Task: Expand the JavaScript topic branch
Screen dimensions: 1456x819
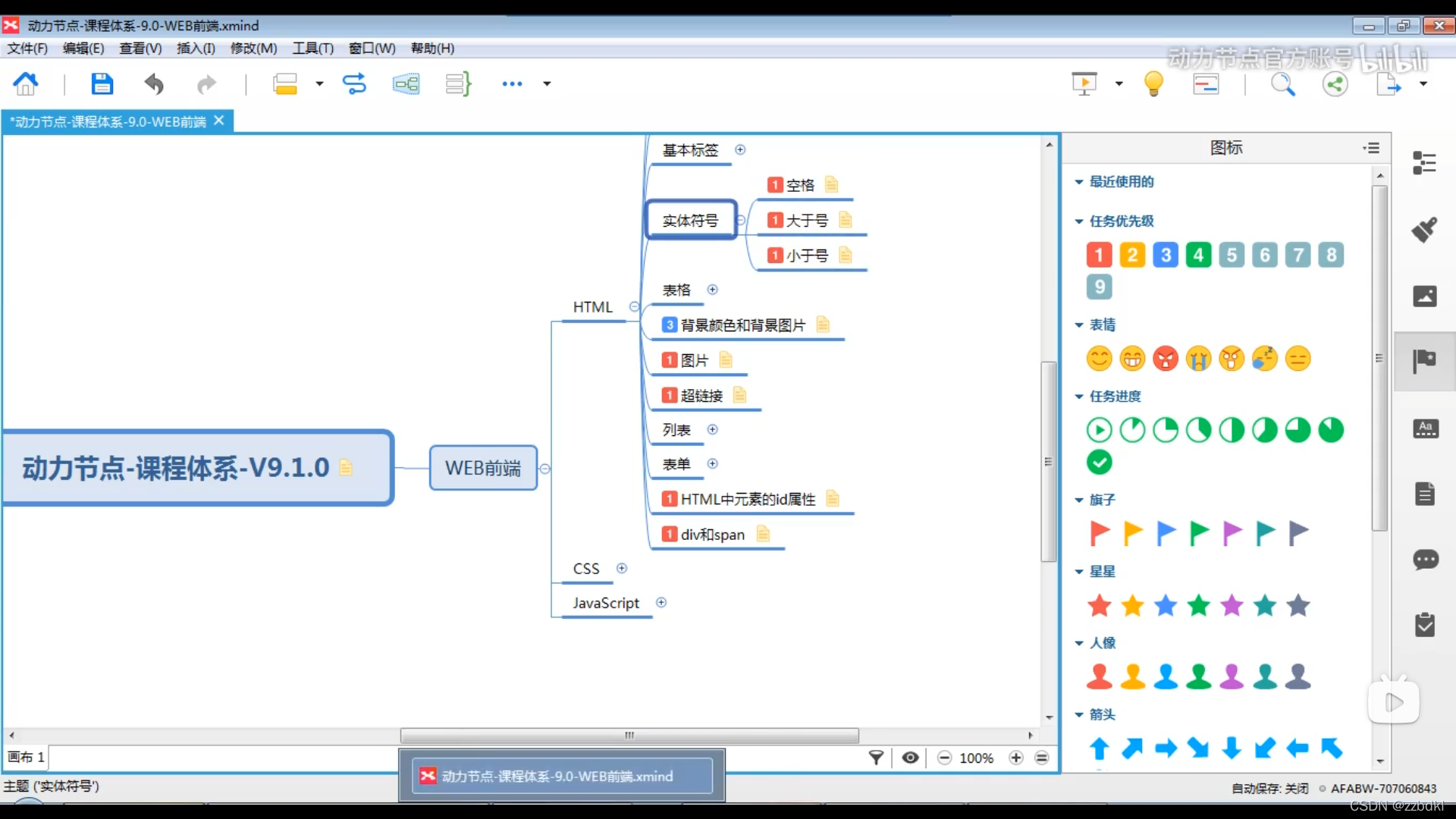Action: [x=661, y=602]
